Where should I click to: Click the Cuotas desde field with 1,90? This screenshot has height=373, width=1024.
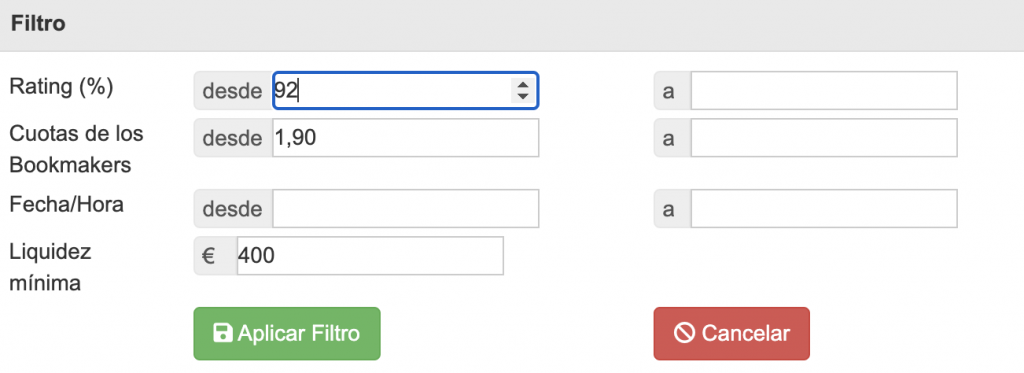pyautogui.click(x=406, y=138)
